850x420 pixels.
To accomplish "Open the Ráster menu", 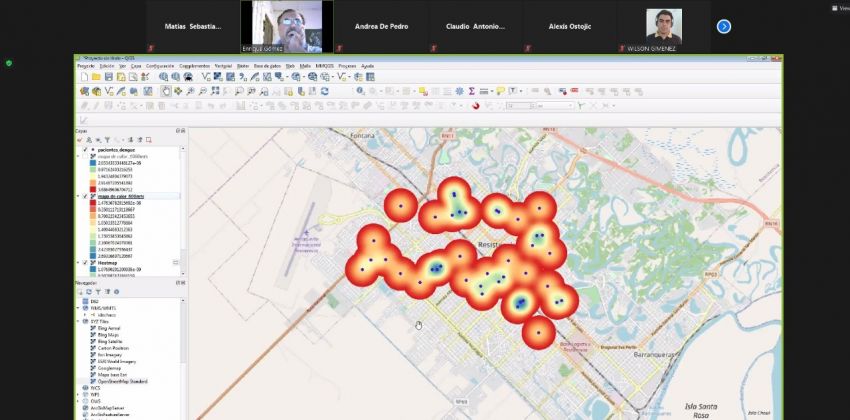I will coord(243,65).
